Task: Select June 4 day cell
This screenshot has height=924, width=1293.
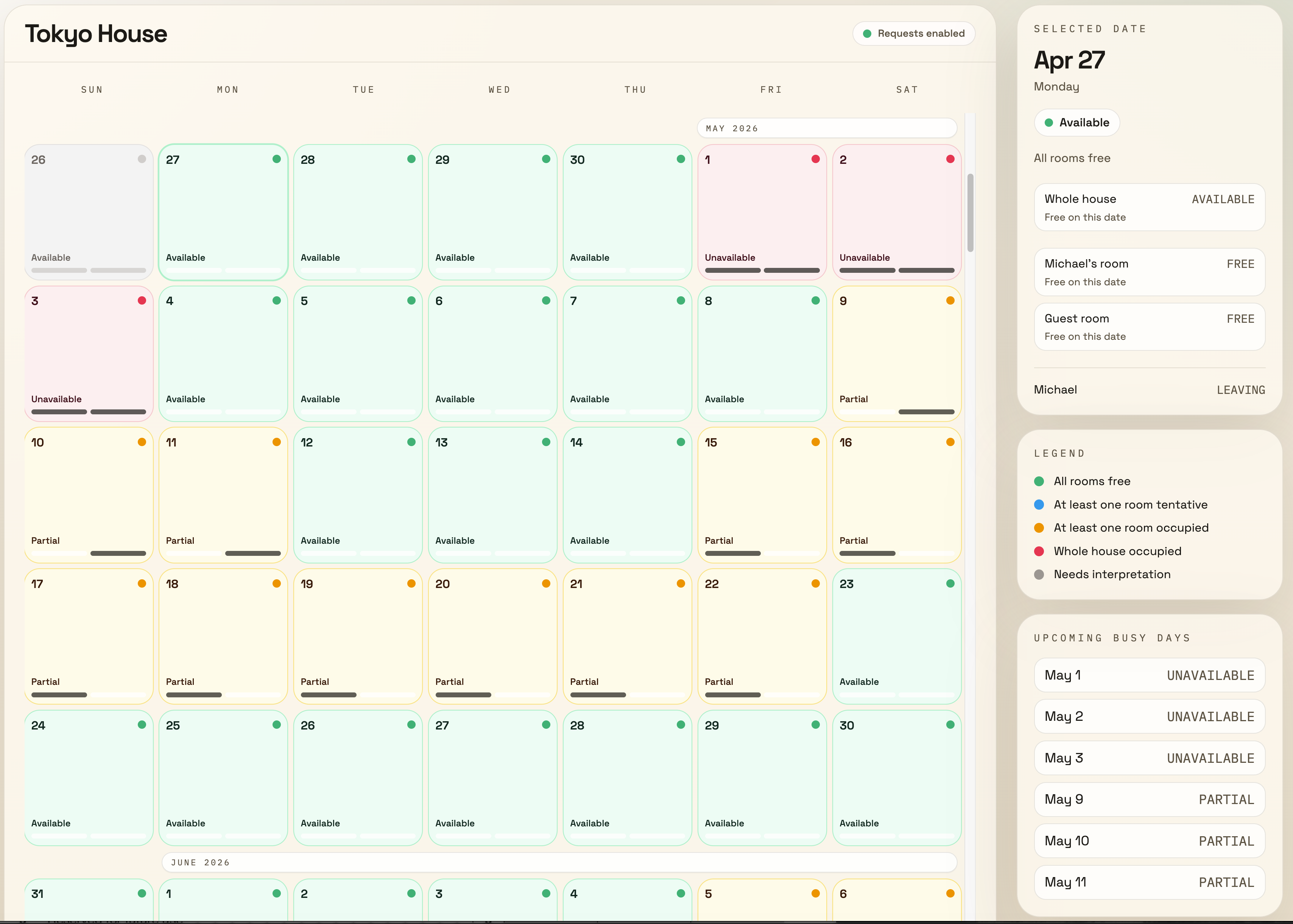Action: tap(627, 899)
